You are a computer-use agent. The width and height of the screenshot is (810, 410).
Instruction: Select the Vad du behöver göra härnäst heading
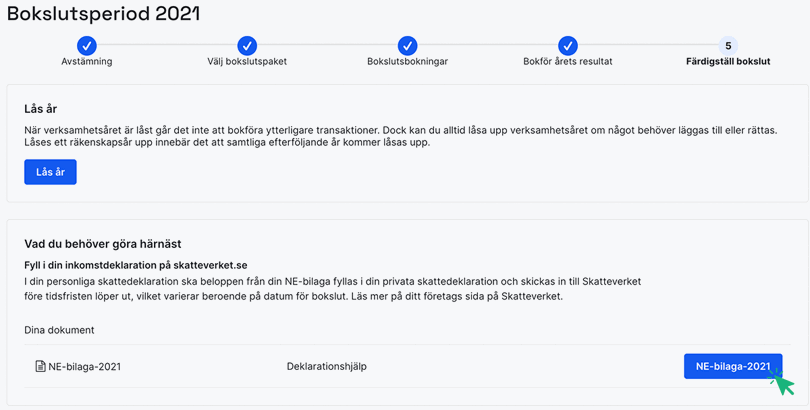pos(103,244)
